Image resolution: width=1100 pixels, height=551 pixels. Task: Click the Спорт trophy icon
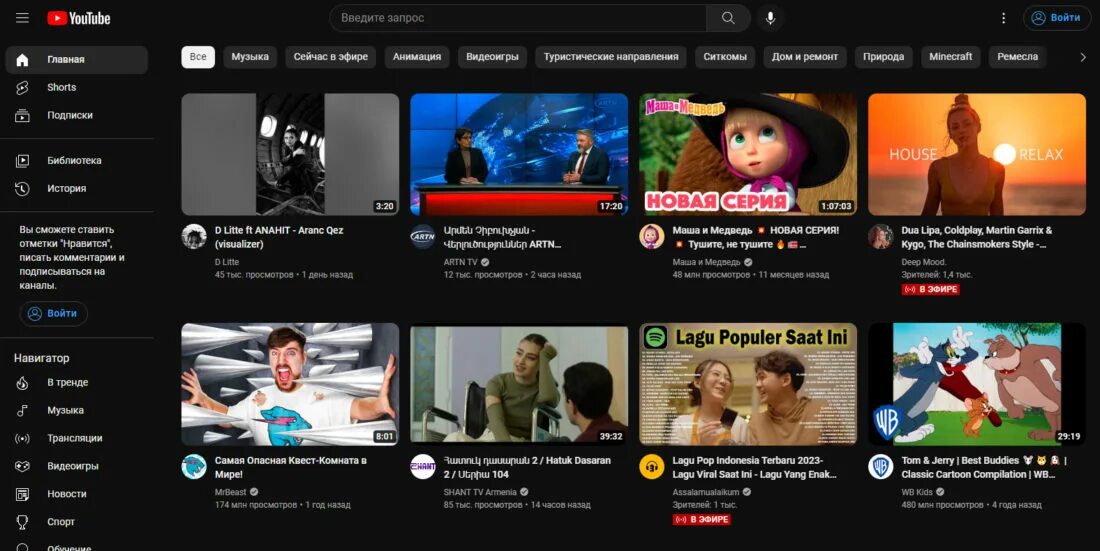tap(22, 522)
